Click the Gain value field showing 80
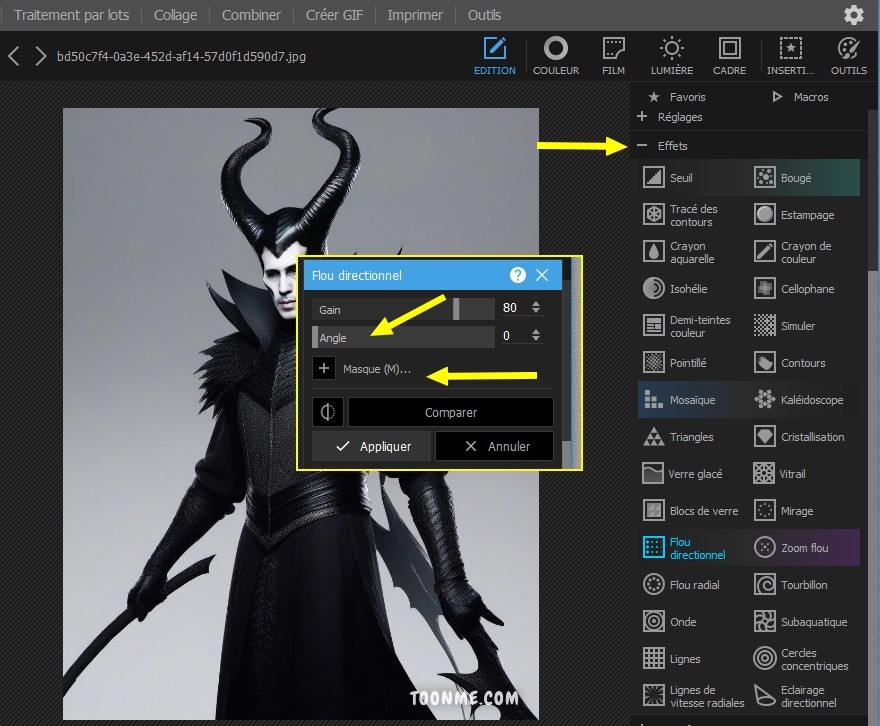The image size is (880, 726). [513, 307]
